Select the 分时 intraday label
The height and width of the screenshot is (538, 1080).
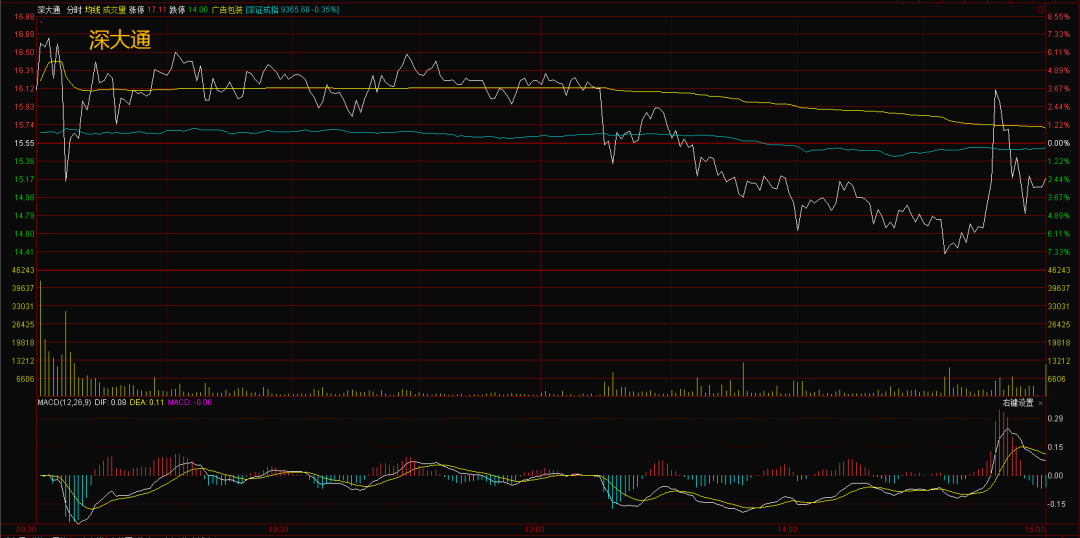pos(74,10)
